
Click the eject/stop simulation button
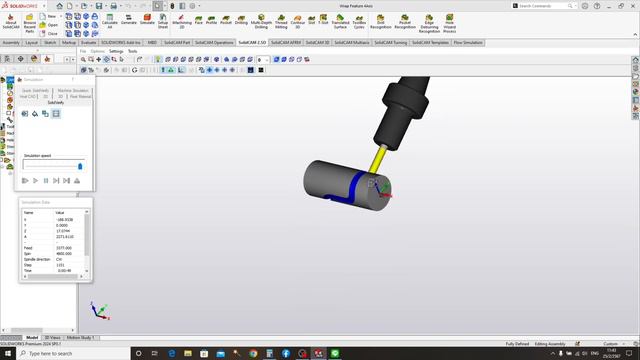(77, 180)
